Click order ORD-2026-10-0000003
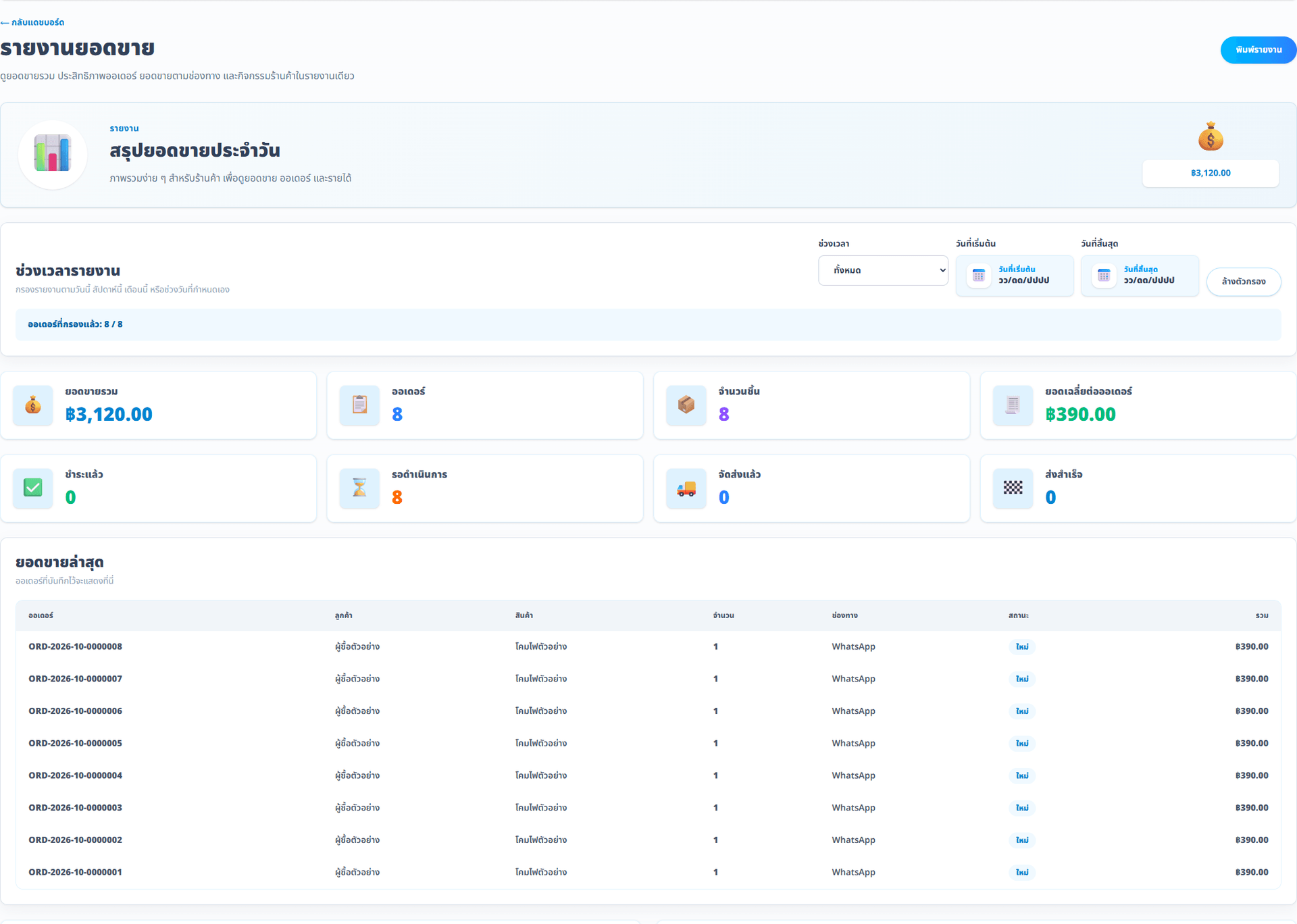This screenshot has width=1297, height=924. pyautogui.click(x=75, y=808)
